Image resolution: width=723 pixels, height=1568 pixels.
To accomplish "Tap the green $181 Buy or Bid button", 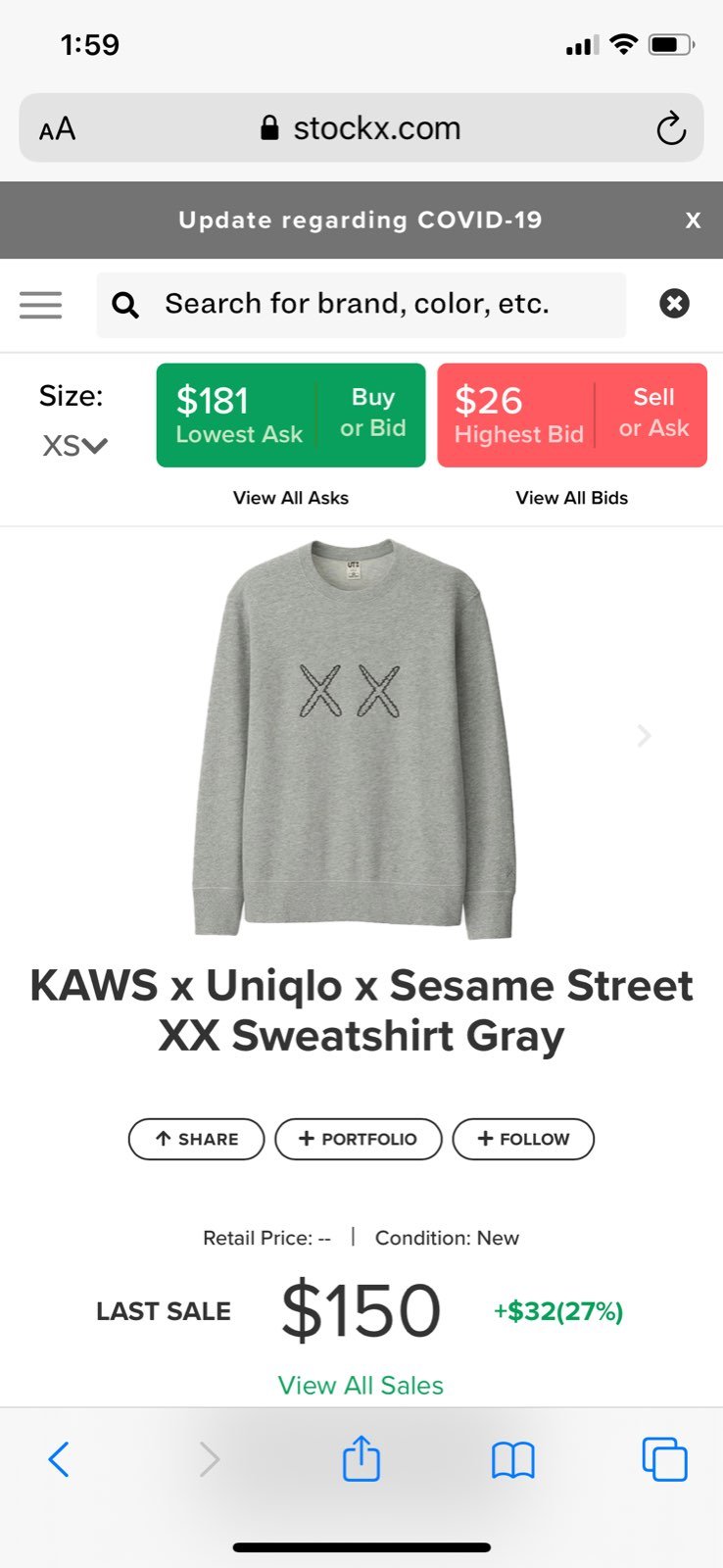I will click(x=291, y=415).
